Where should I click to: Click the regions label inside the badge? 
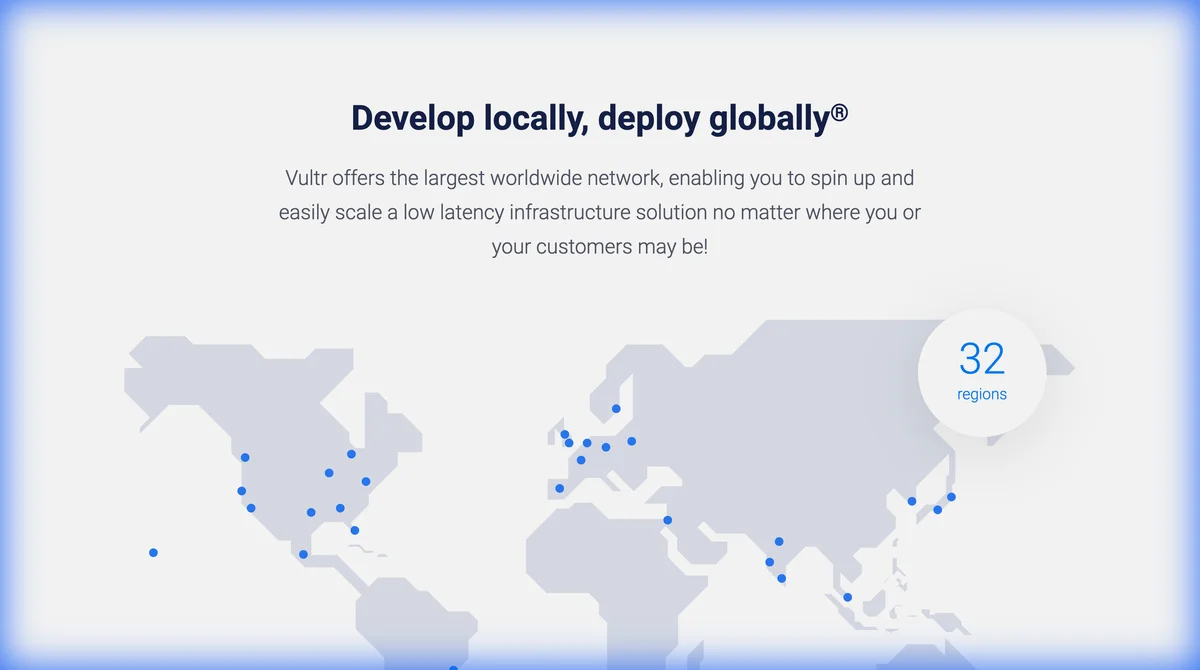click(x=981, y=393)
